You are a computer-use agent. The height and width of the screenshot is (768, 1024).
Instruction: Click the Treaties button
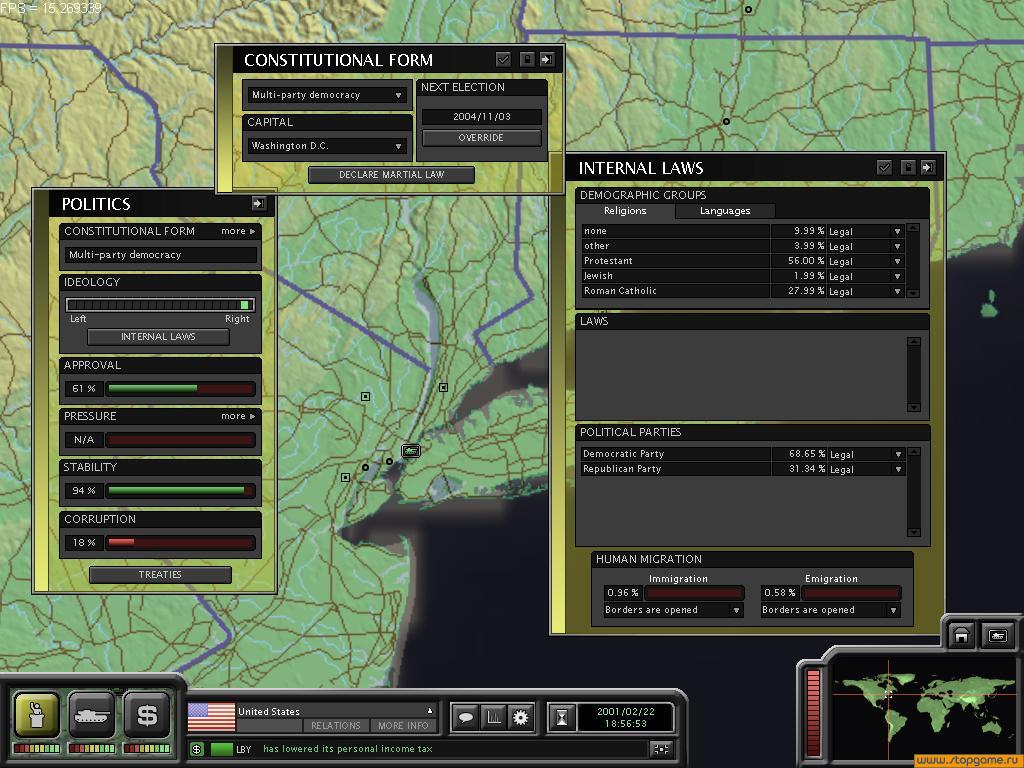tap(160, 575)
